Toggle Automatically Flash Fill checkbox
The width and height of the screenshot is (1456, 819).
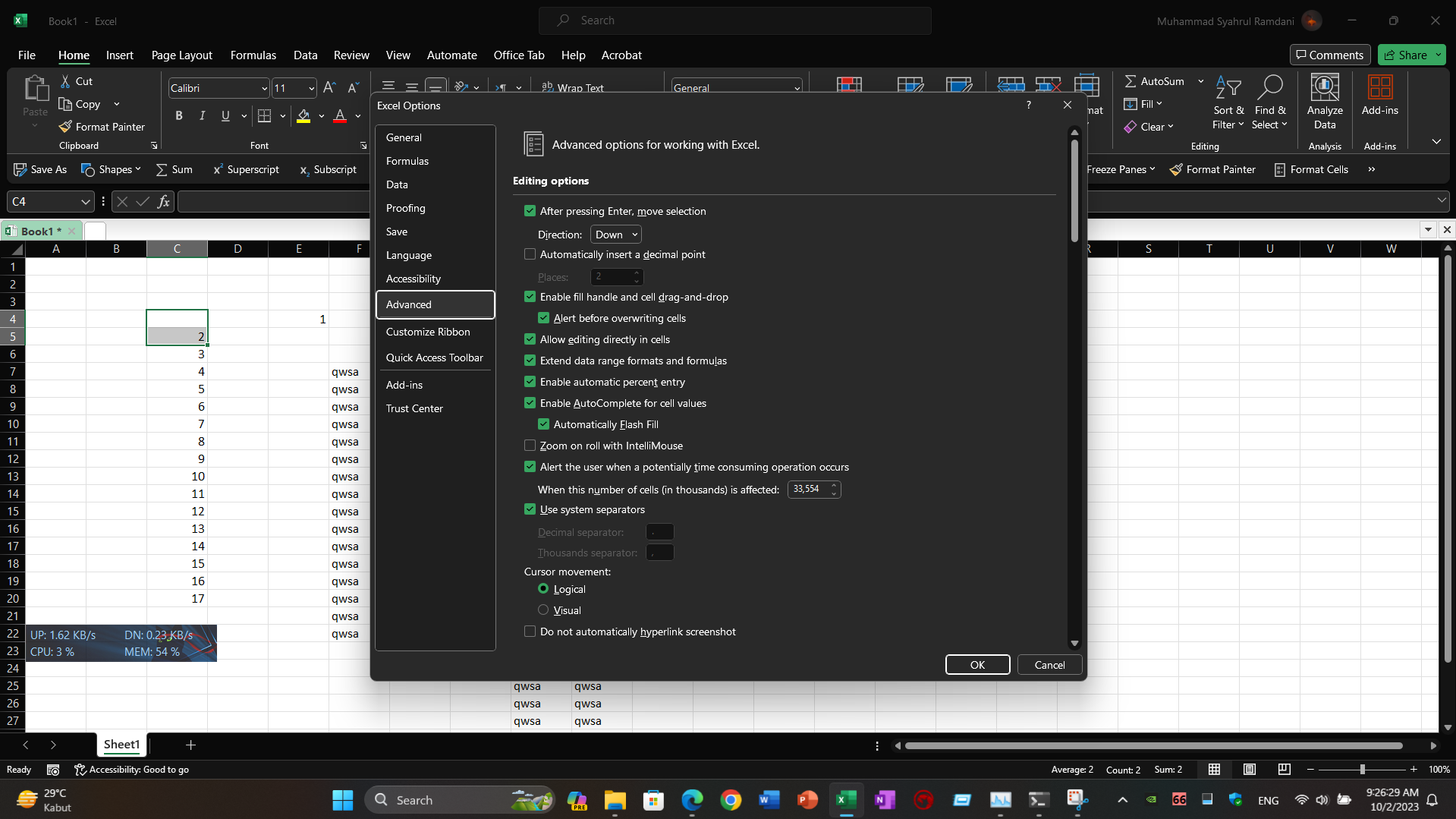[543, 424]
